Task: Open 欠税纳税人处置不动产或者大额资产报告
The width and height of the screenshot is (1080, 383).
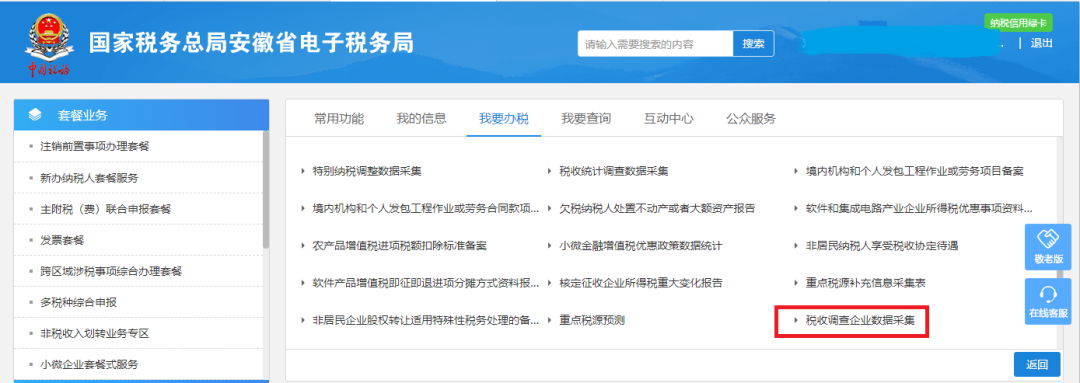Action: 657,208
